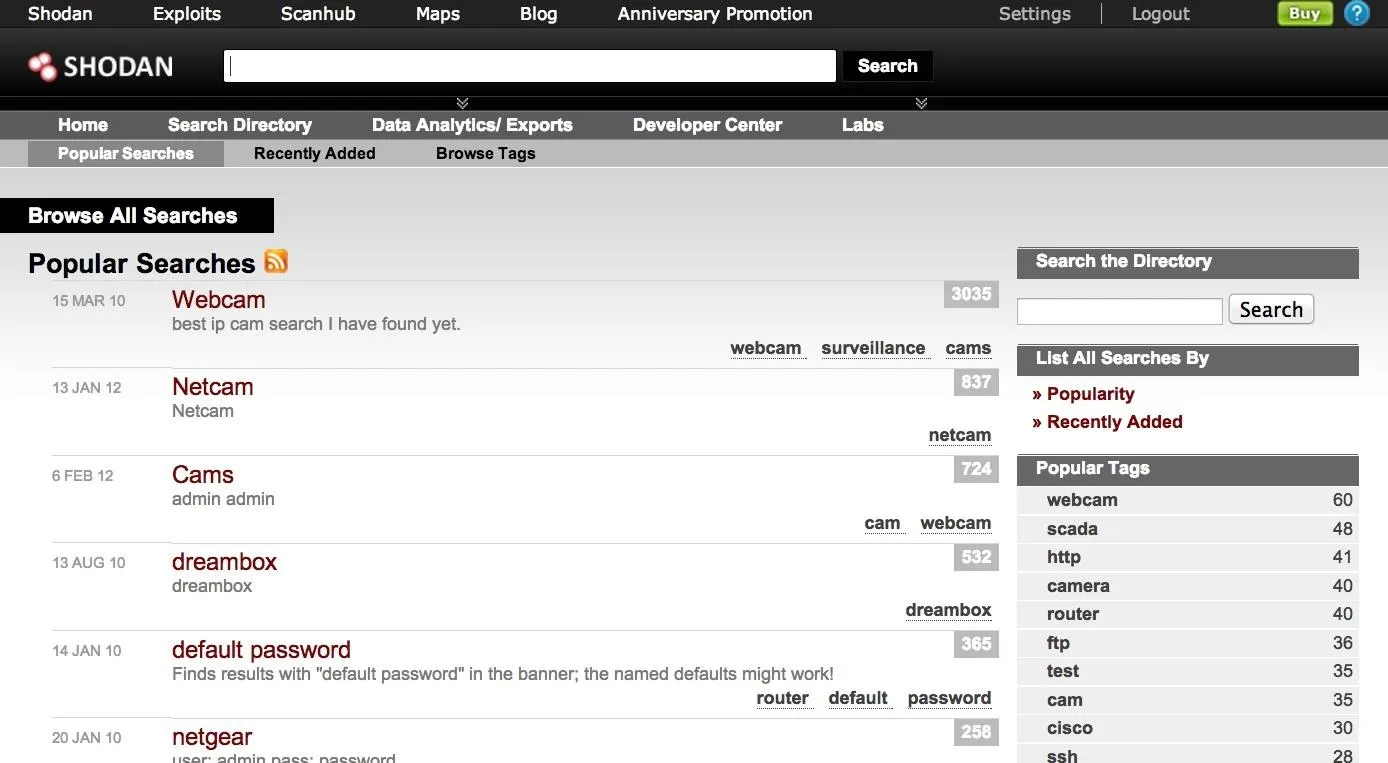Open Scanhub in the top bar

click(x=318, y=14)
